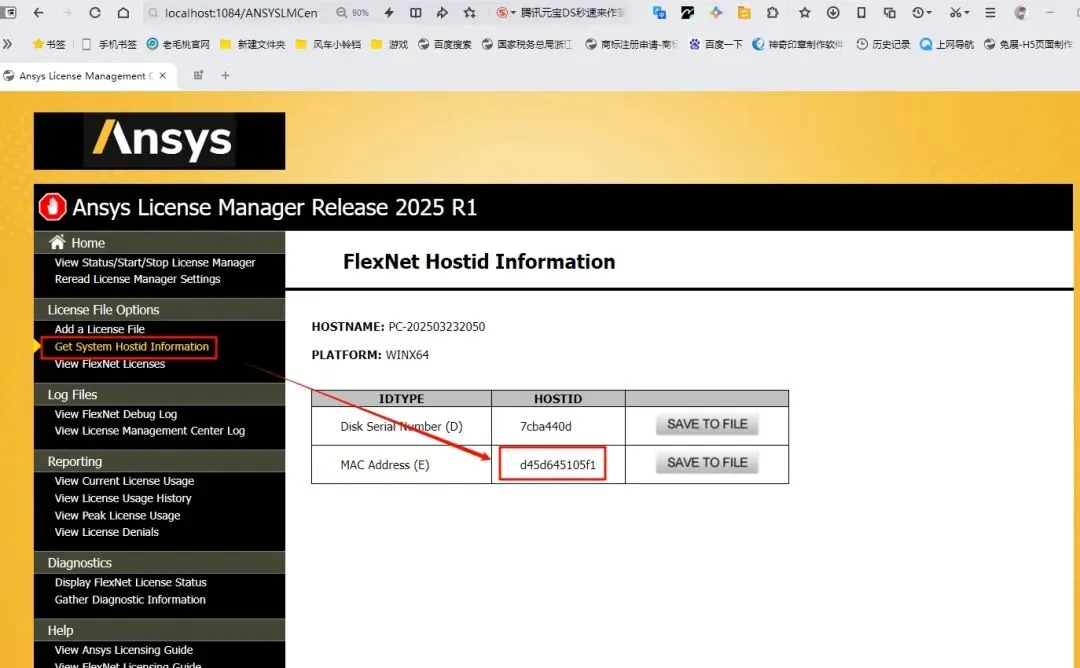This screenshot has height=668, width=1080.
Task: Click the MAC hostid d45d645105f1
Action: click(x=557, y=465)
